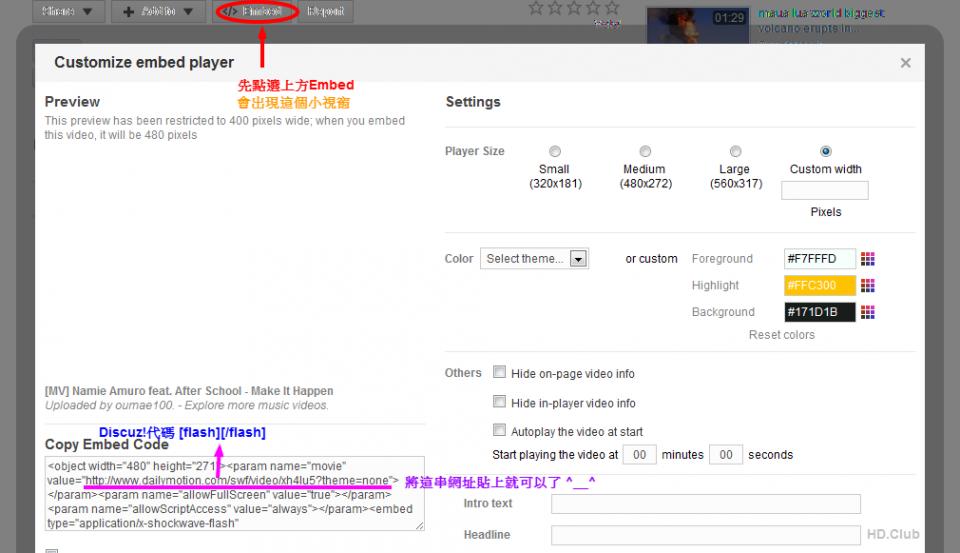Screen dimensions: 960x553
Task: Open the Share dropdown in top bar
Action: click(68, 11)
